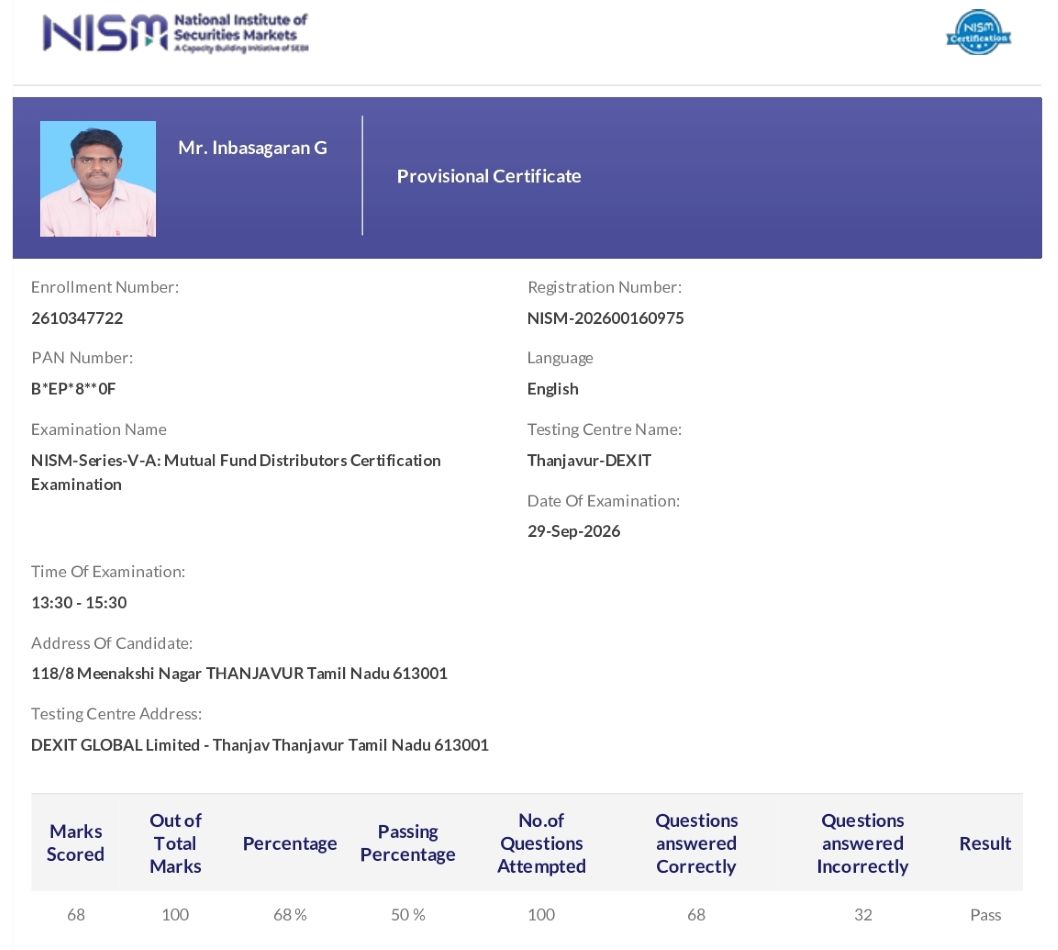1058x950 pixels.
Task: Click the Enrollment Number label
Action: click(x=105, y=287)
